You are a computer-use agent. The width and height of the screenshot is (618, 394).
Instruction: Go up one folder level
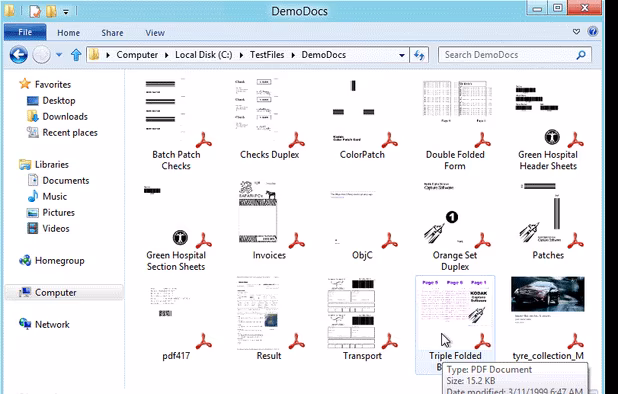coord(76,55)
